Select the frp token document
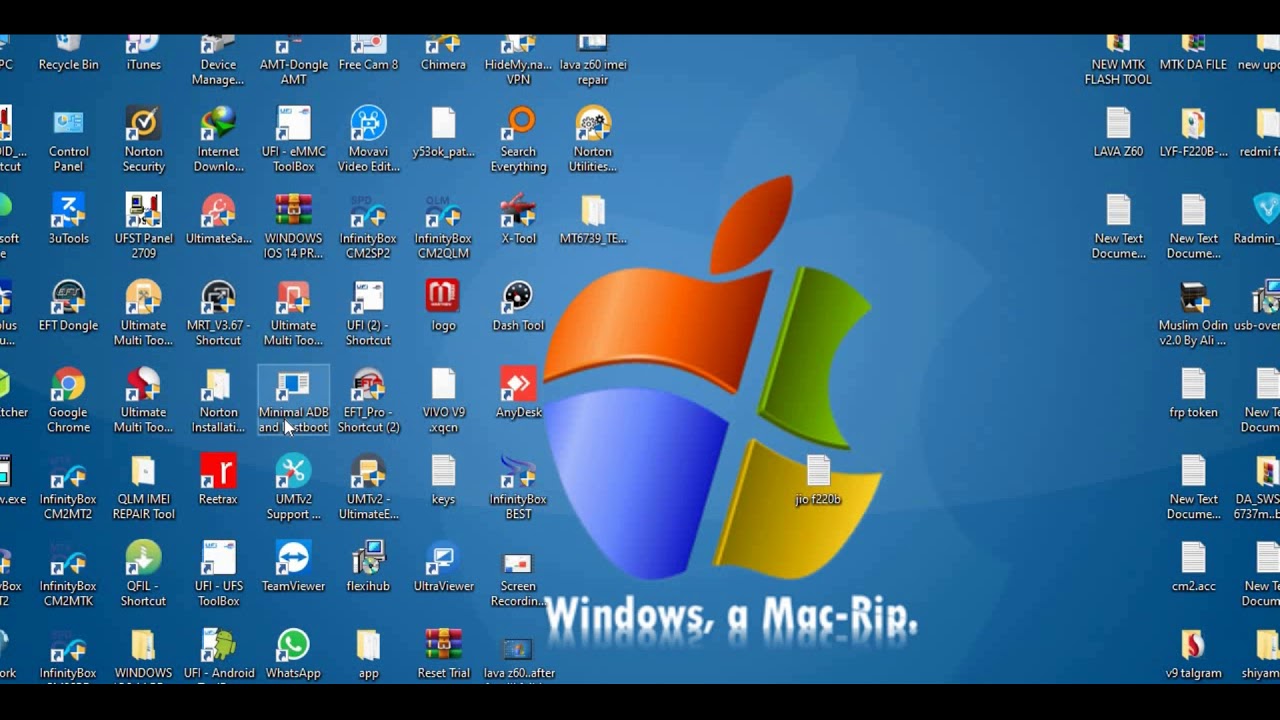The height and width of the screenshot is (720, 1280). [1193, 394]
